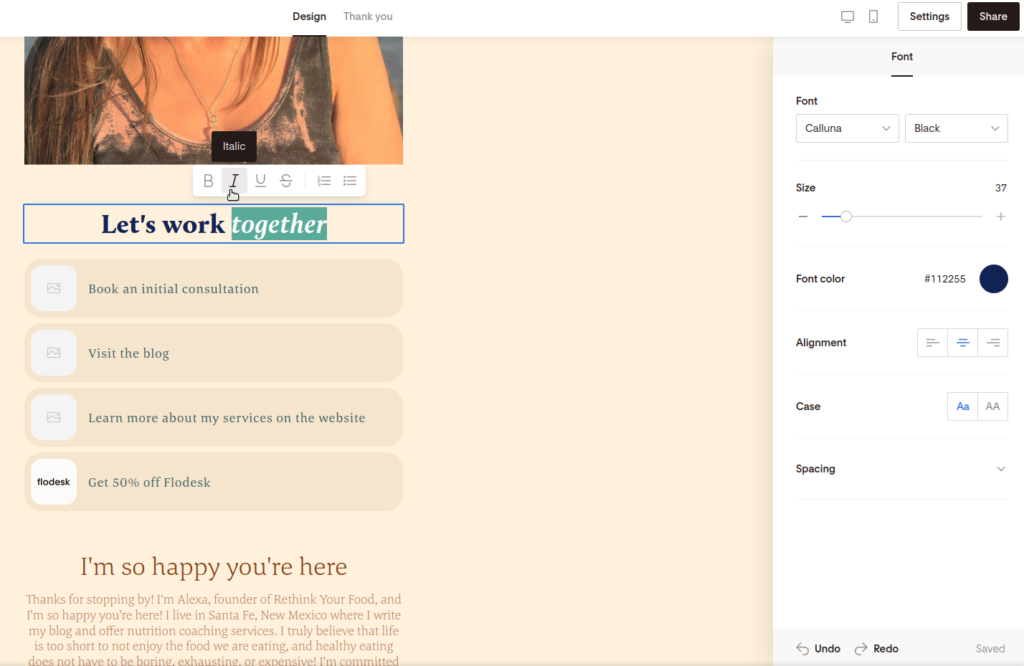Click the image placeholder on Book consultation link
This screenshot has width=1024, height=666.
tap(54, 288)
